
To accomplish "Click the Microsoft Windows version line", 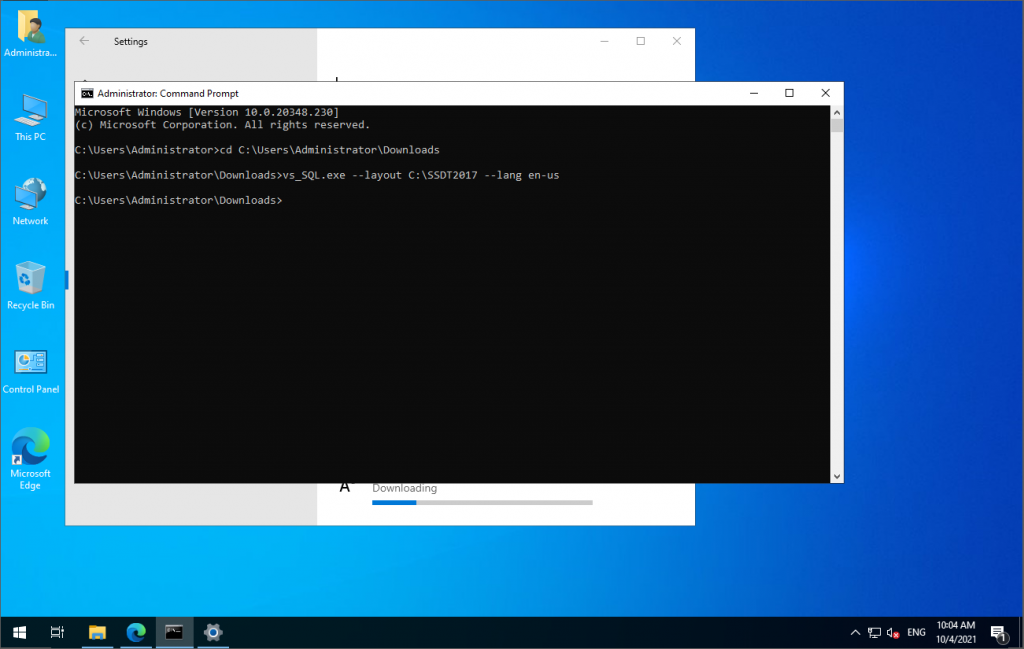I will point(207,112).
